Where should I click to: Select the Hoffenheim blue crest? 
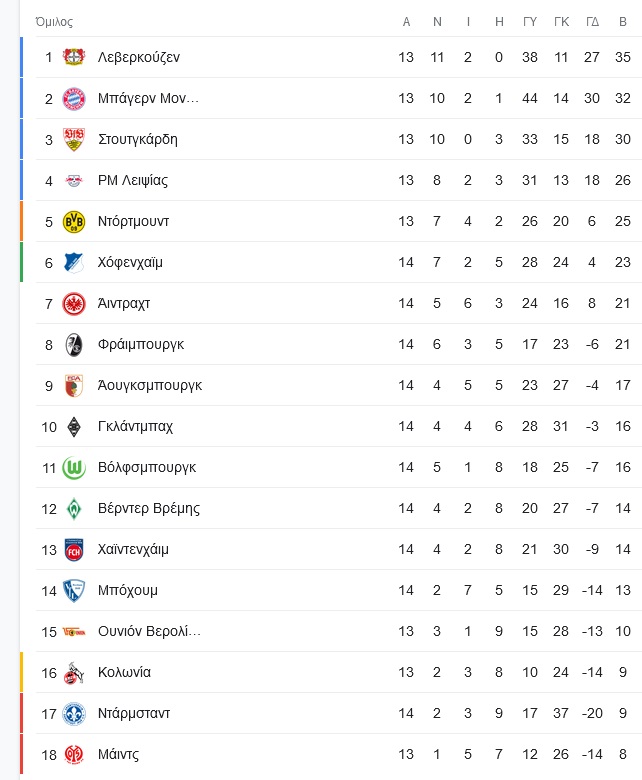[74, 263]
